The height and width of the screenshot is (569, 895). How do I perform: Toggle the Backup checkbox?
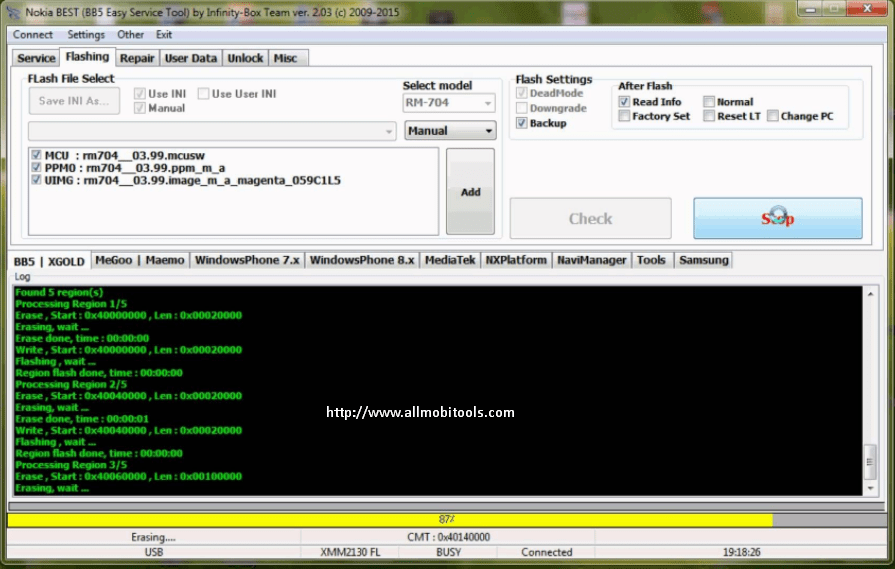(522, 123)
